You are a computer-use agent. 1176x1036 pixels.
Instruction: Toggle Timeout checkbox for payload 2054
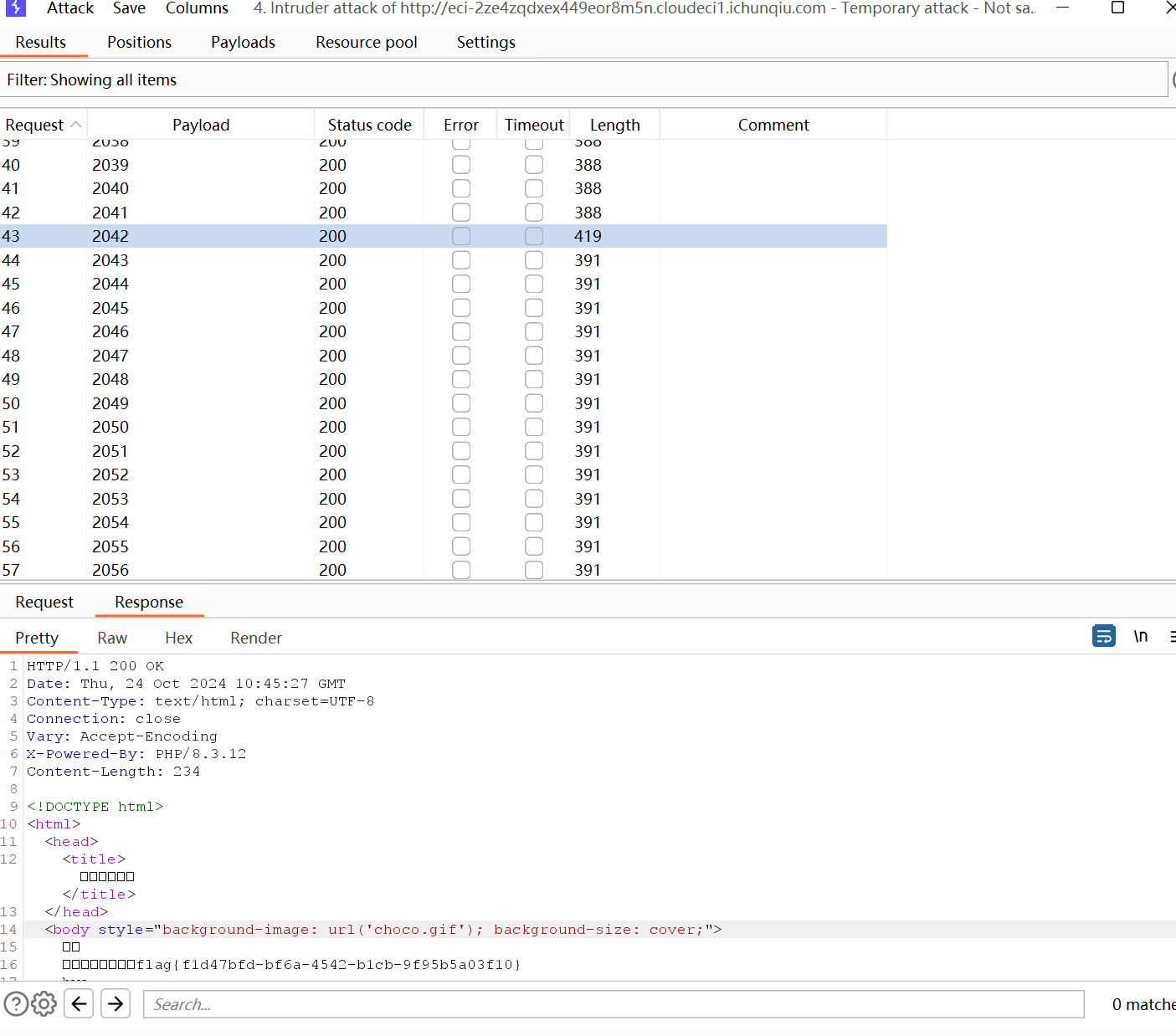point(534,522)
